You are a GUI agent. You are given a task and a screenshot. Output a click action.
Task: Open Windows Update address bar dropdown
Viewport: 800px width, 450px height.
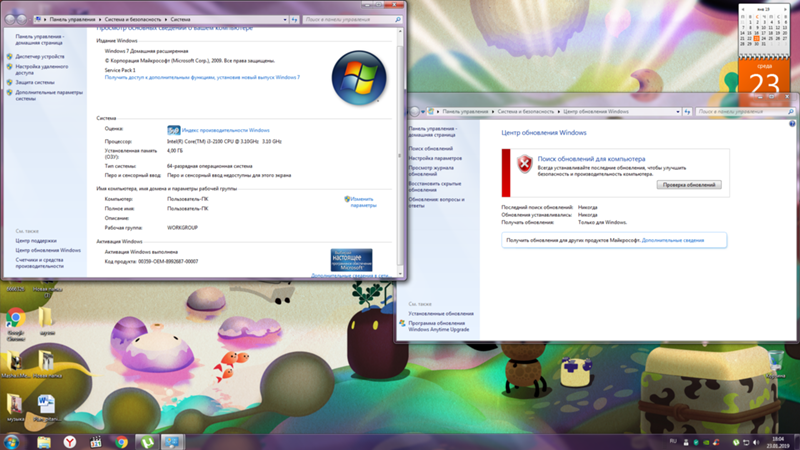[x=678, y=112]
